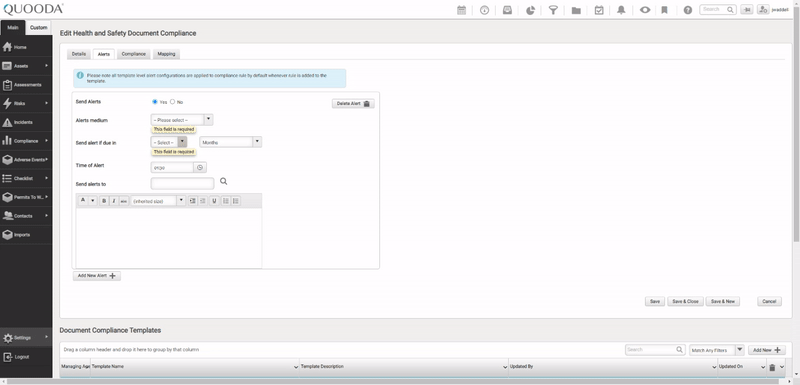
Task: Click the funnel filter icon
Action: click(x=553, y=10)
